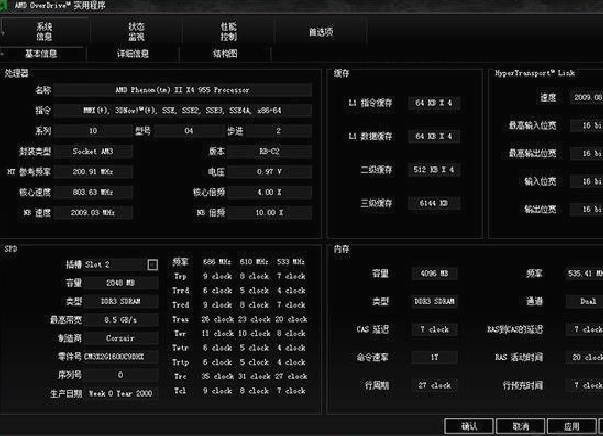
Task: Click the HyperTransport Link 速度 value
Action: (586, 97)
